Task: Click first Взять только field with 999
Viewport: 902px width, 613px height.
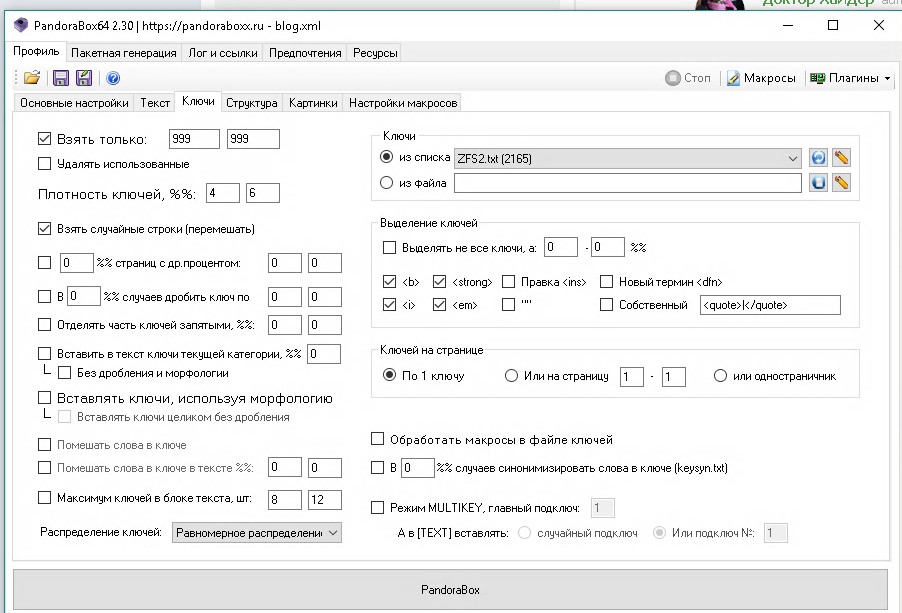Action: tap(194, 139)
